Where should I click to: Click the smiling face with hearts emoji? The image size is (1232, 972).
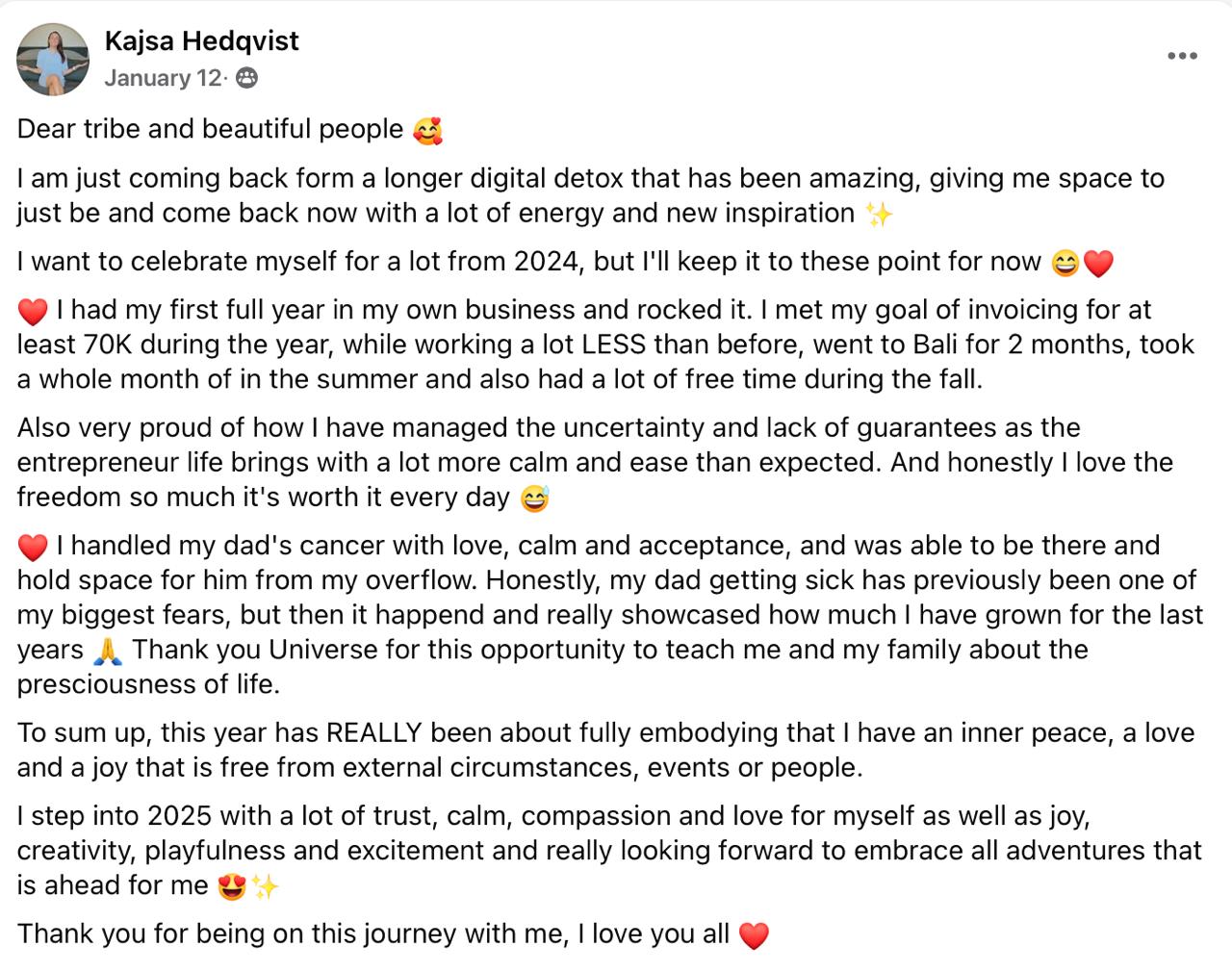427,130
